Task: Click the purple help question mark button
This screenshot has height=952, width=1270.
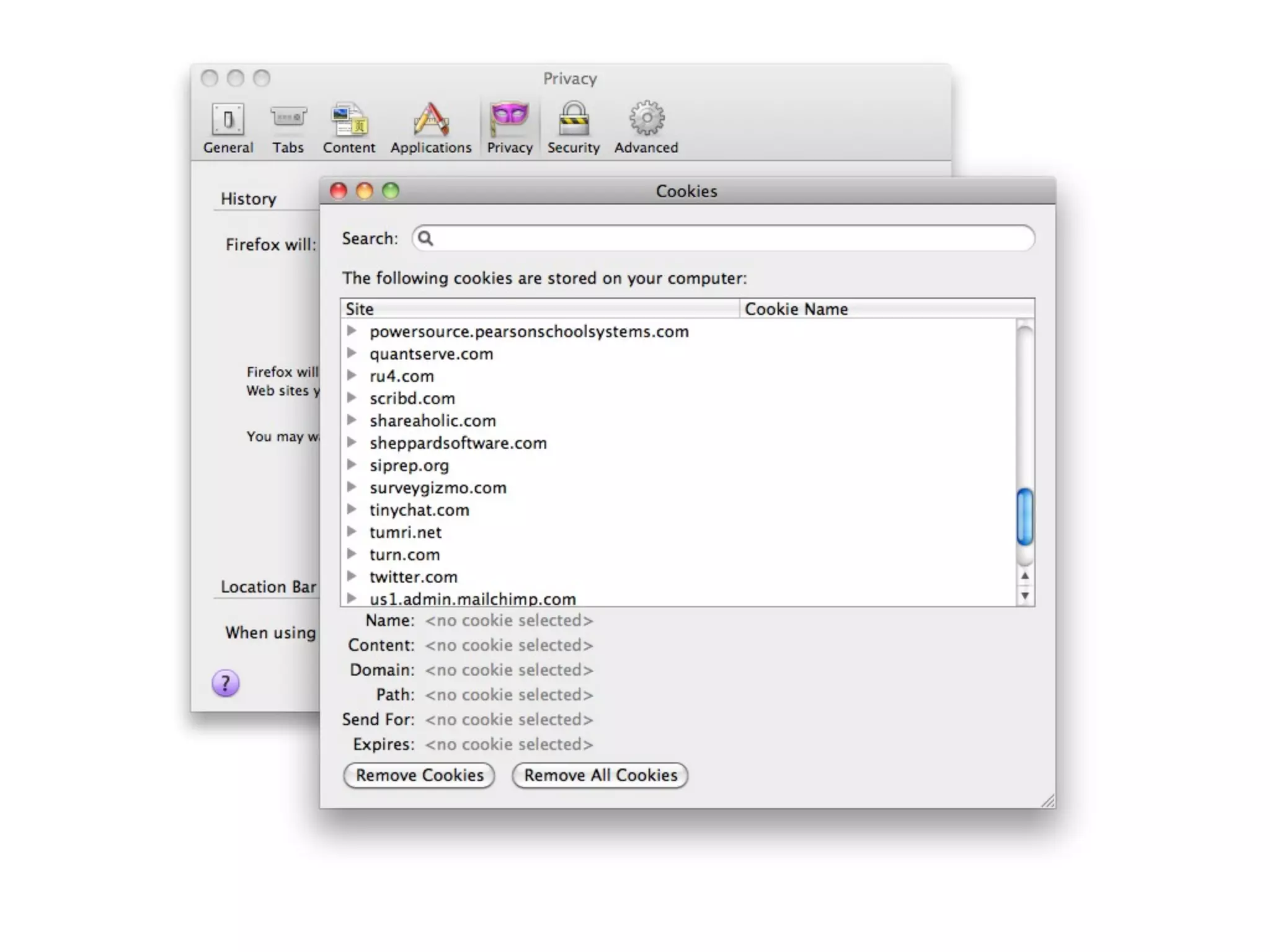Action: [x=226, y=684]
